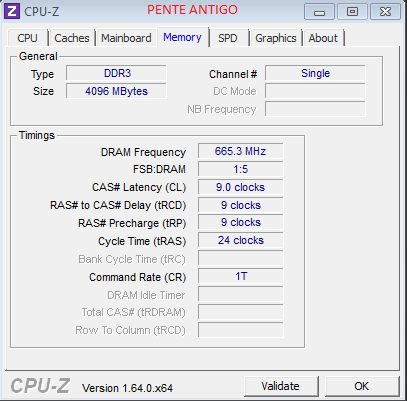Click the empty DRAM Idle Timer field
407x401 pixels.
point(241,294)
